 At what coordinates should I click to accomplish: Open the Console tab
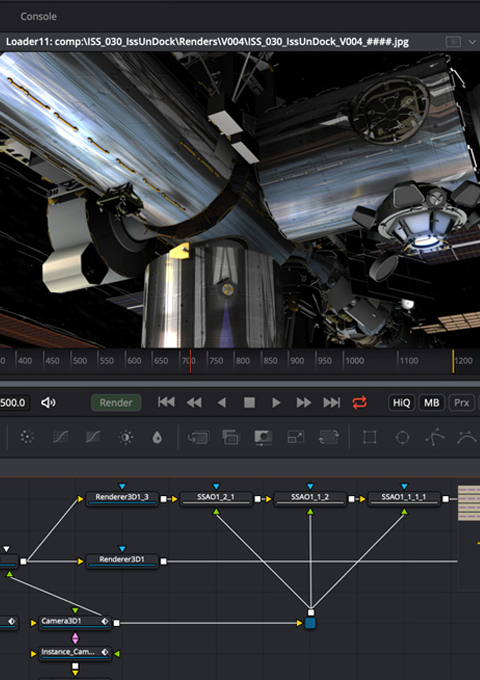click(39, 16)
